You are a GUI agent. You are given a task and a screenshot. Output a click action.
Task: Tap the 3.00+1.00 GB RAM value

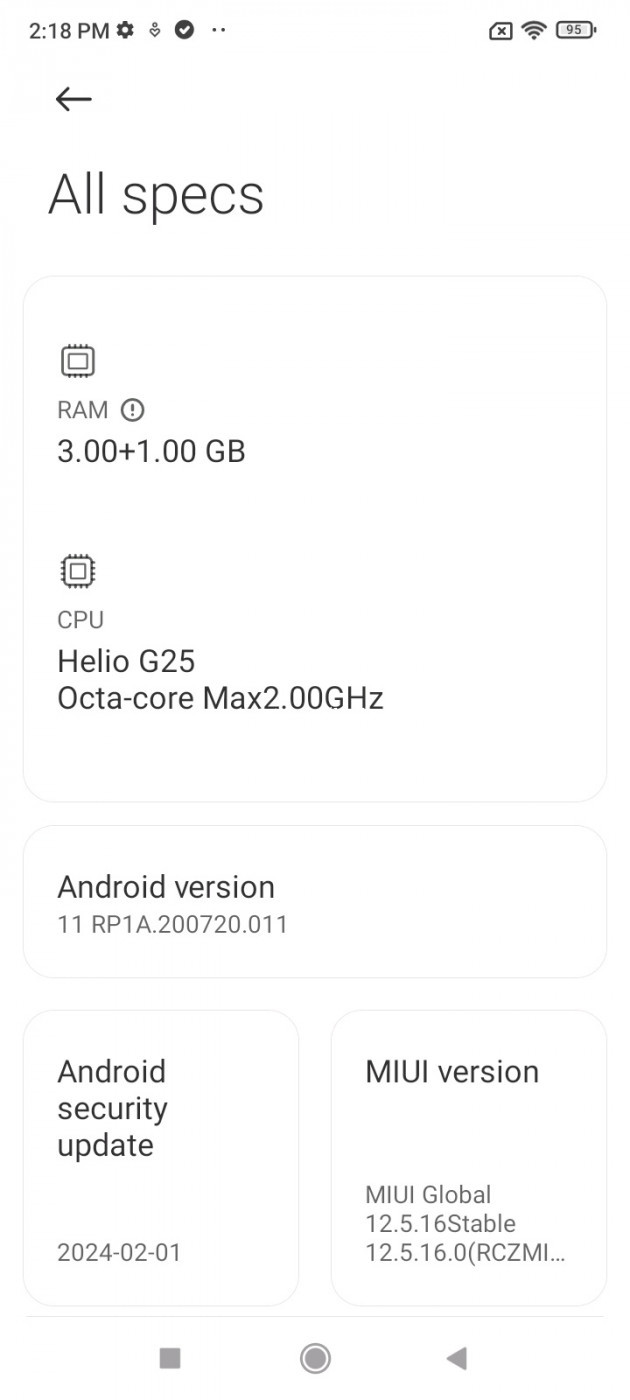click(x=151, y=451)
